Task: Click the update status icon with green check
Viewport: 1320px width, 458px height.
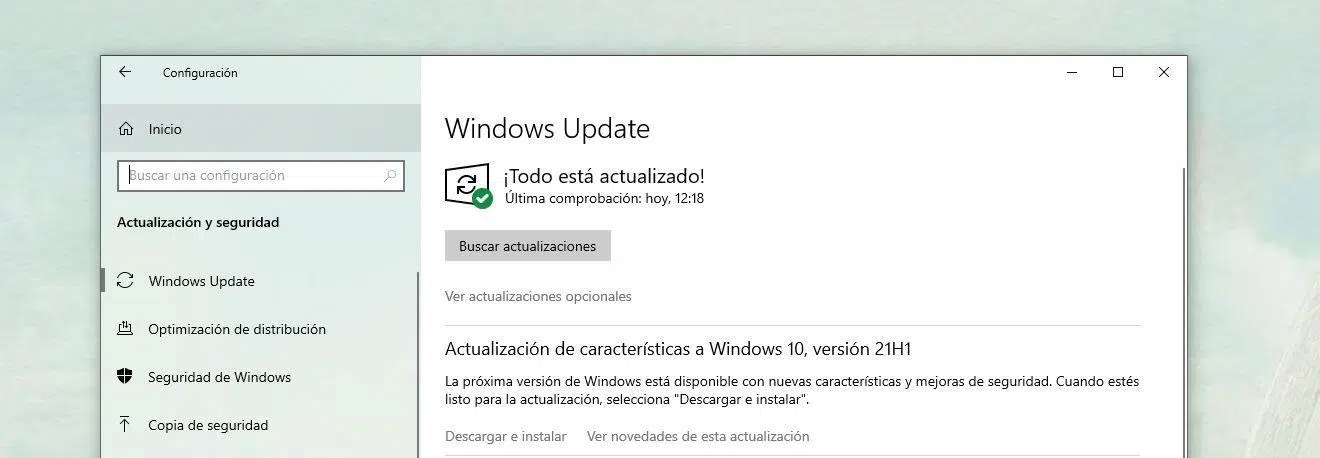Action: pyautogui.click(x=468, y=186)
